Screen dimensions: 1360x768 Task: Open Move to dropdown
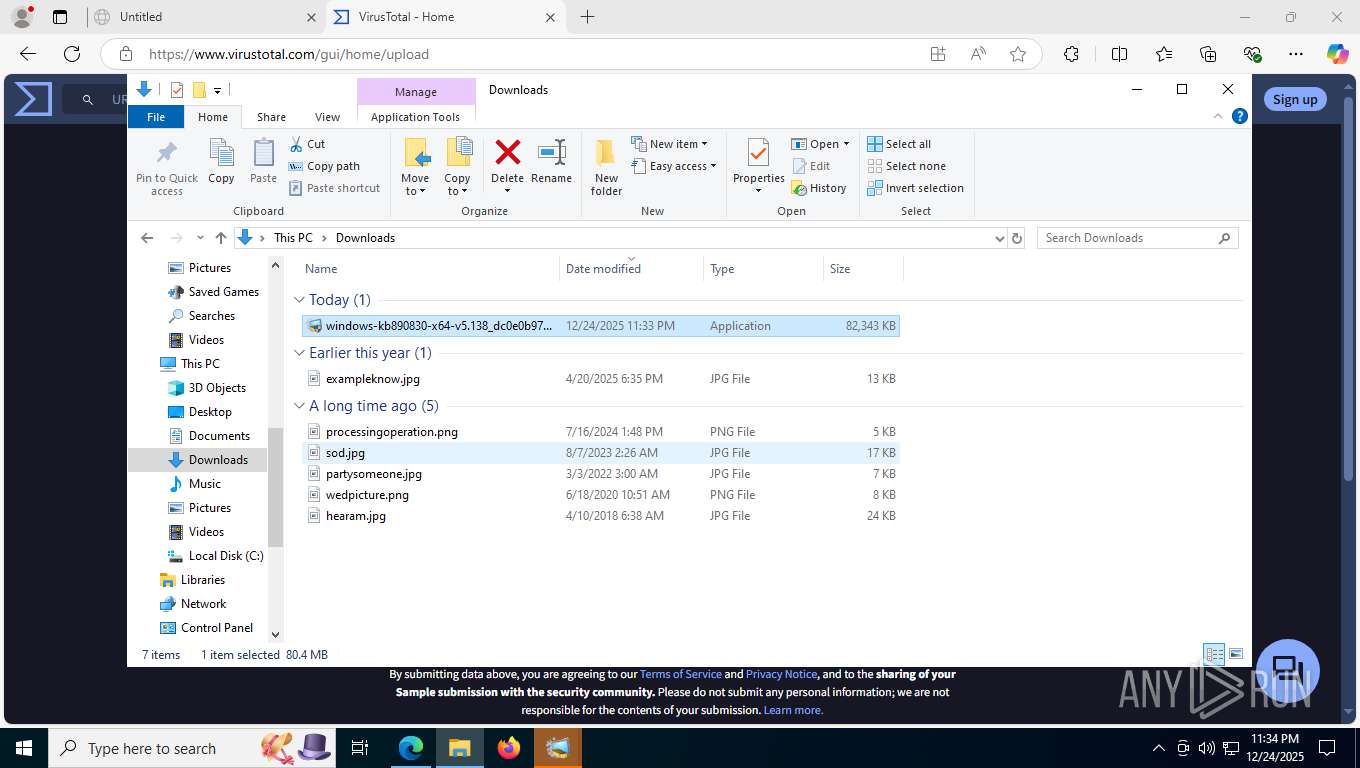click(415, 185)
